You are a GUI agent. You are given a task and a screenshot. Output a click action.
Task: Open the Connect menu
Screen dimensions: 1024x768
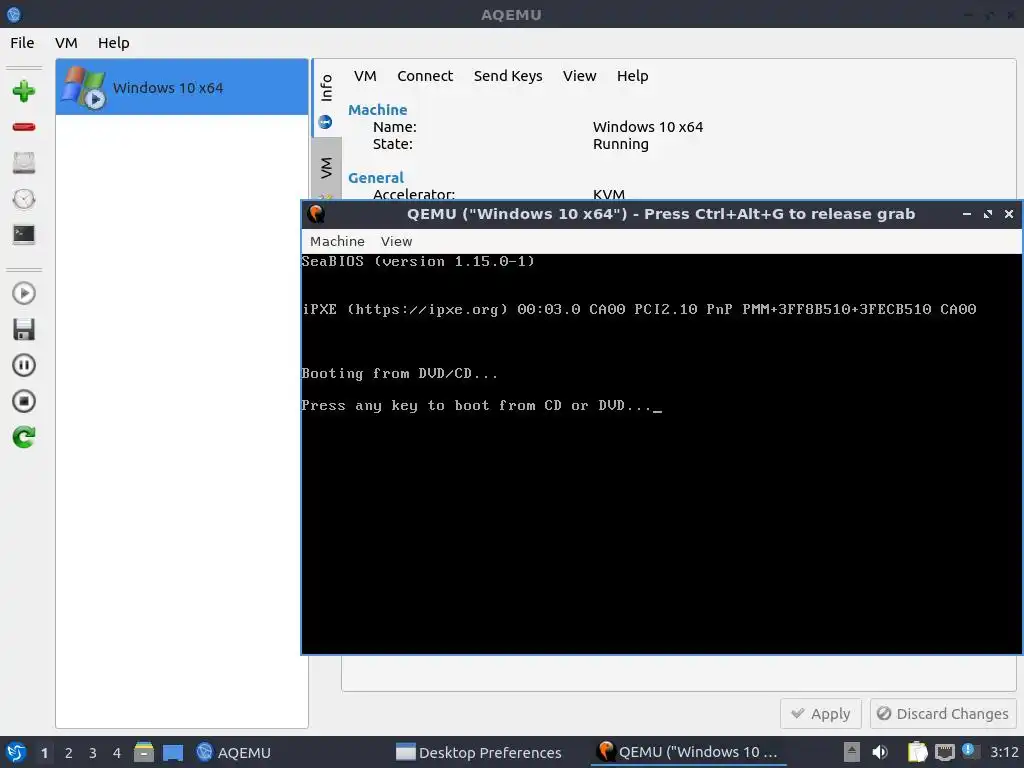(x=425, y=76)
